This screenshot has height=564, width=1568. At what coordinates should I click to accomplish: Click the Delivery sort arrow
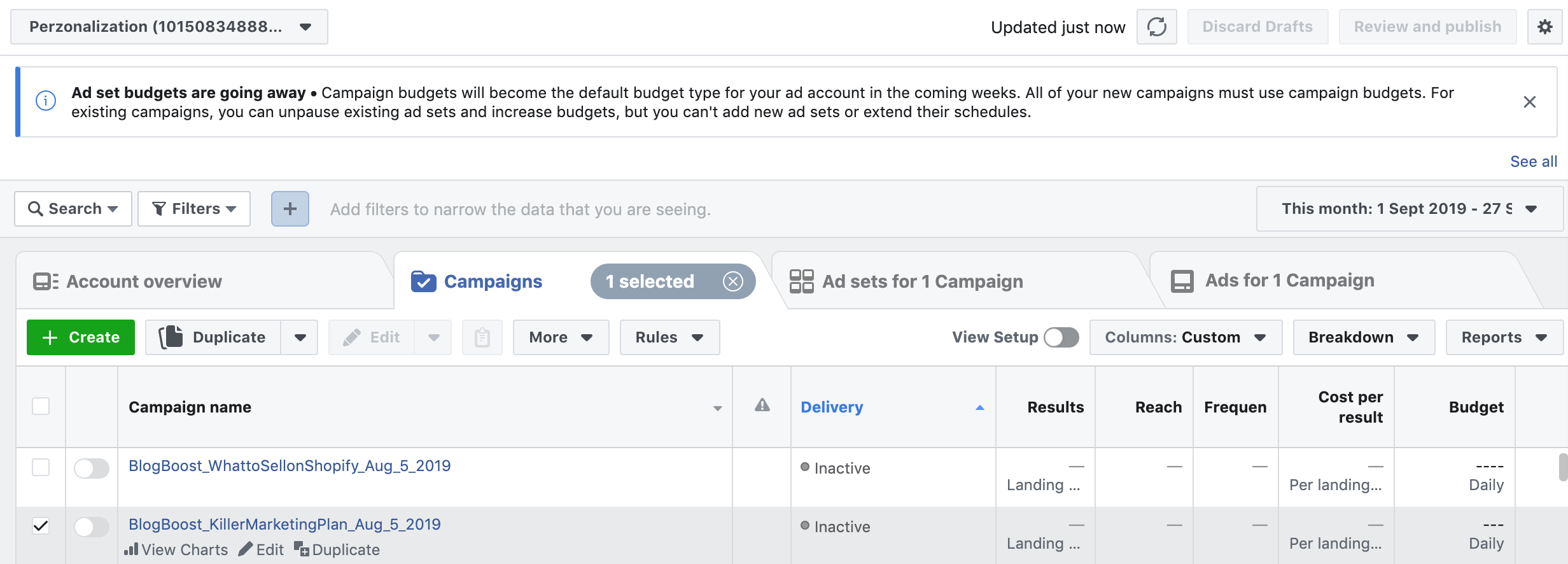979,407
